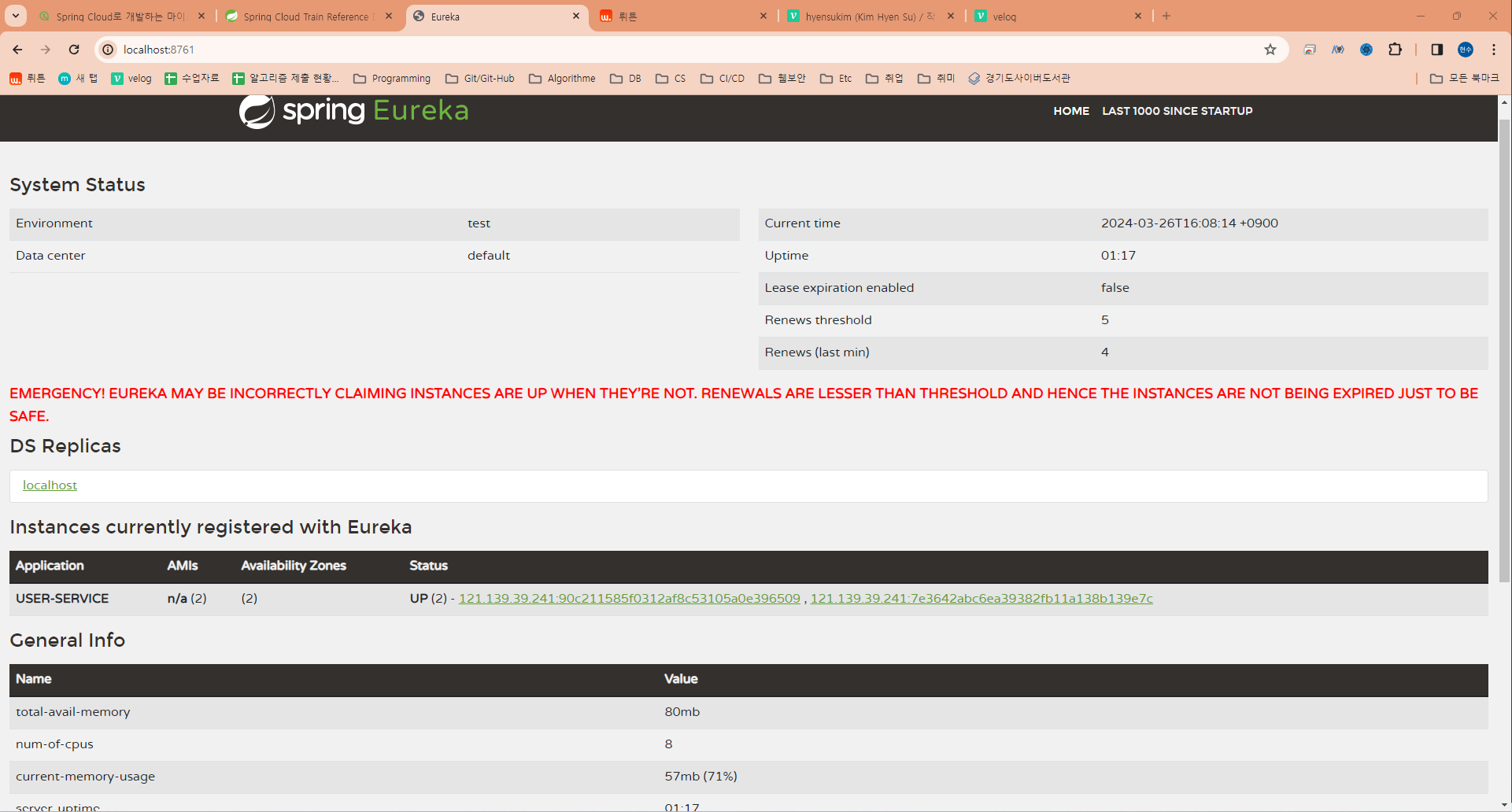Expand the 취미 bookmark folder

[936, 78]
